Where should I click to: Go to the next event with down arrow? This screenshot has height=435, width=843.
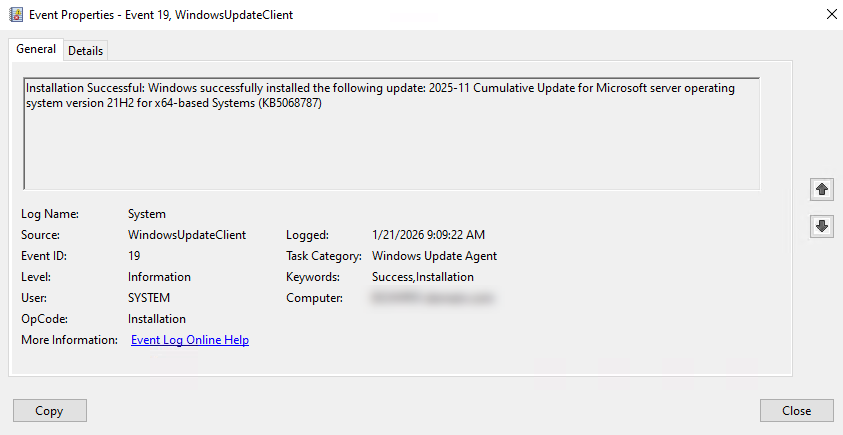tap(822, 226)
